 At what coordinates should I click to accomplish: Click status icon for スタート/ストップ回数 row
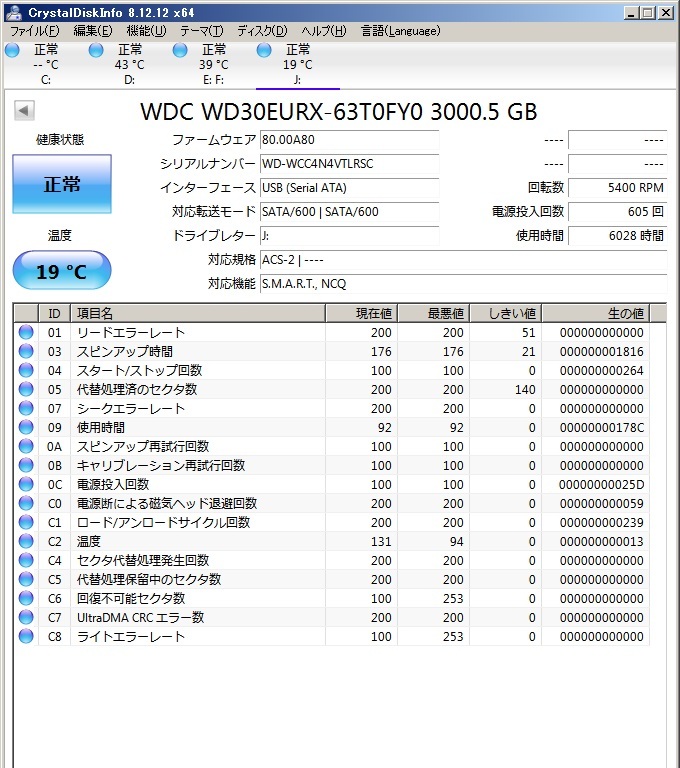tap(26, 370)
